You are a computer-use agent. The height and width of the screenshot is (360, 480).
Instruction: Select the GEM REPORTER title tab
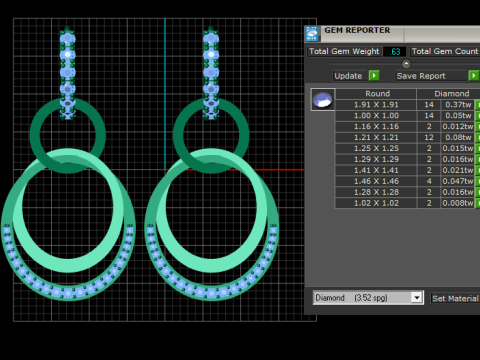[357, 30]
